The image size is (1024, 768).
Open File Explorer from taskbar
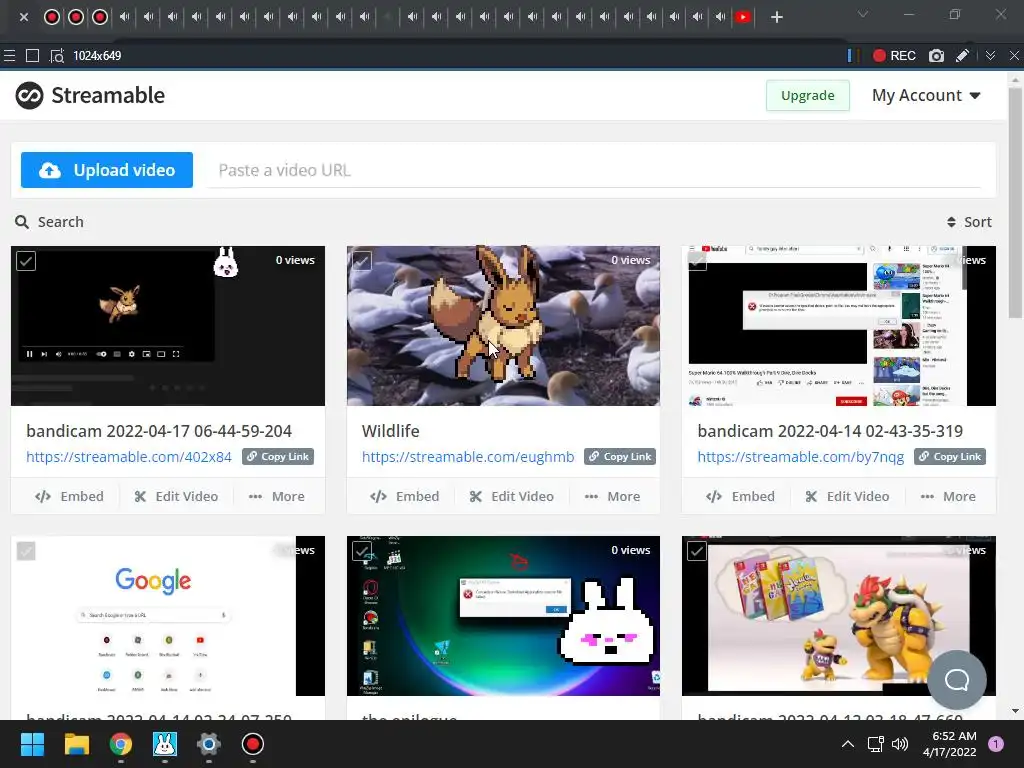coord(76,744)
